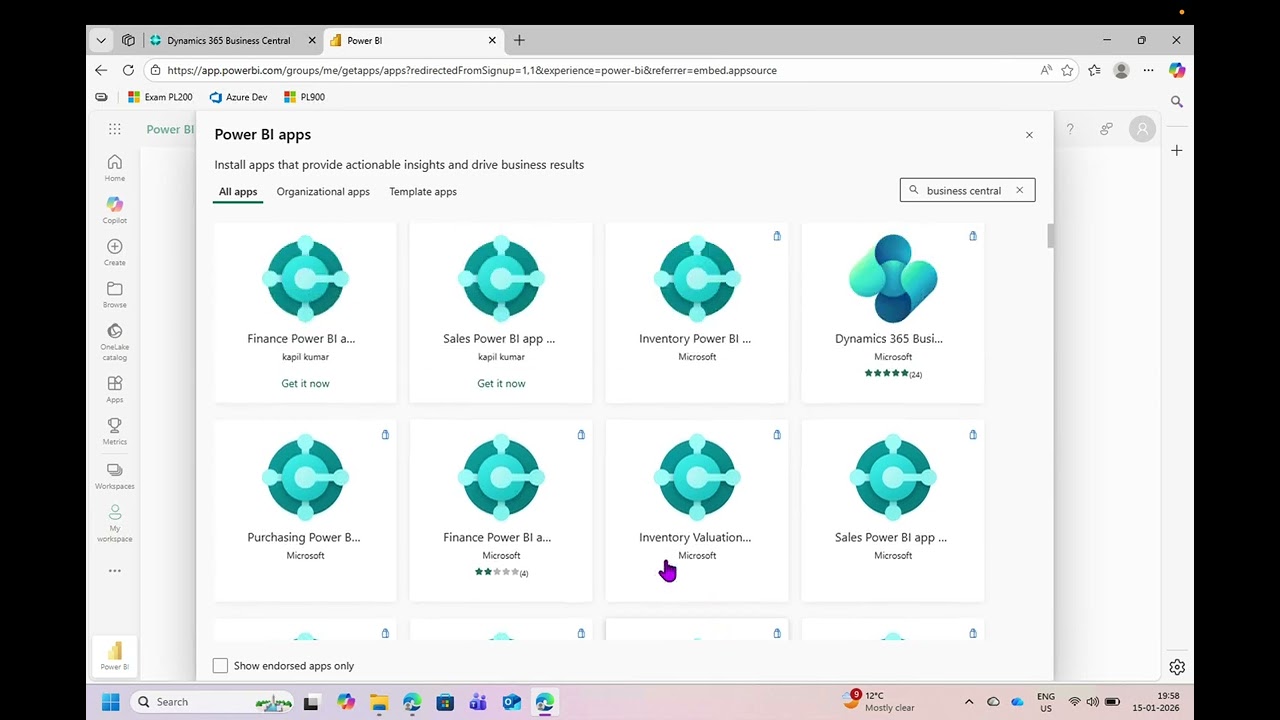Reload the page with refresh button
The image size is (1280, 720).
[128, 70]
